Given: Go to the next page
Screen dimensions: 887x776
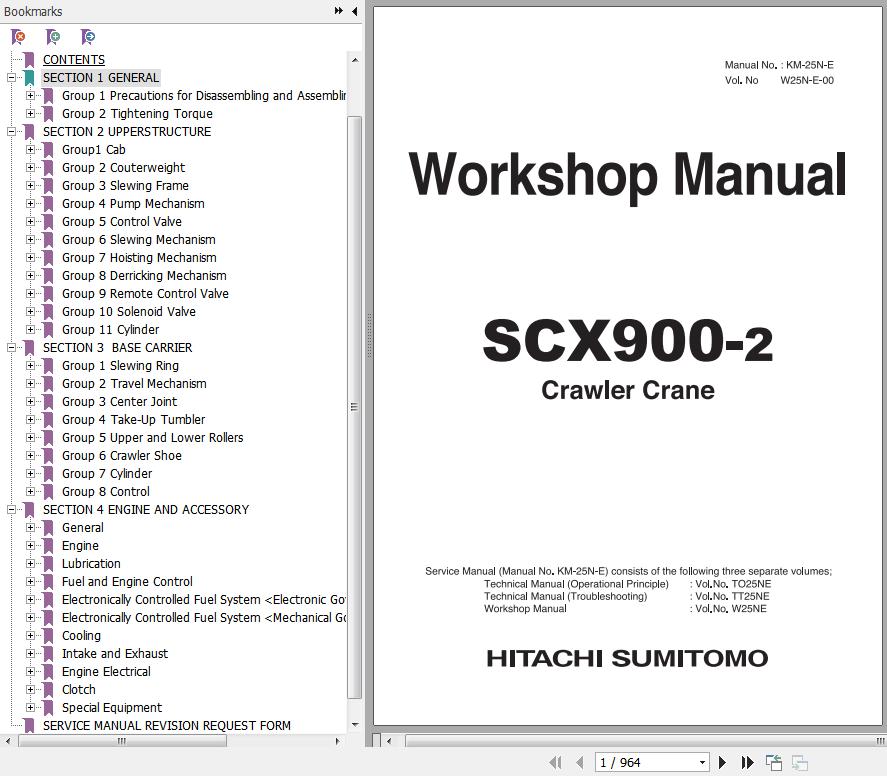Looking at the screenshot, I should pos(722,762).
